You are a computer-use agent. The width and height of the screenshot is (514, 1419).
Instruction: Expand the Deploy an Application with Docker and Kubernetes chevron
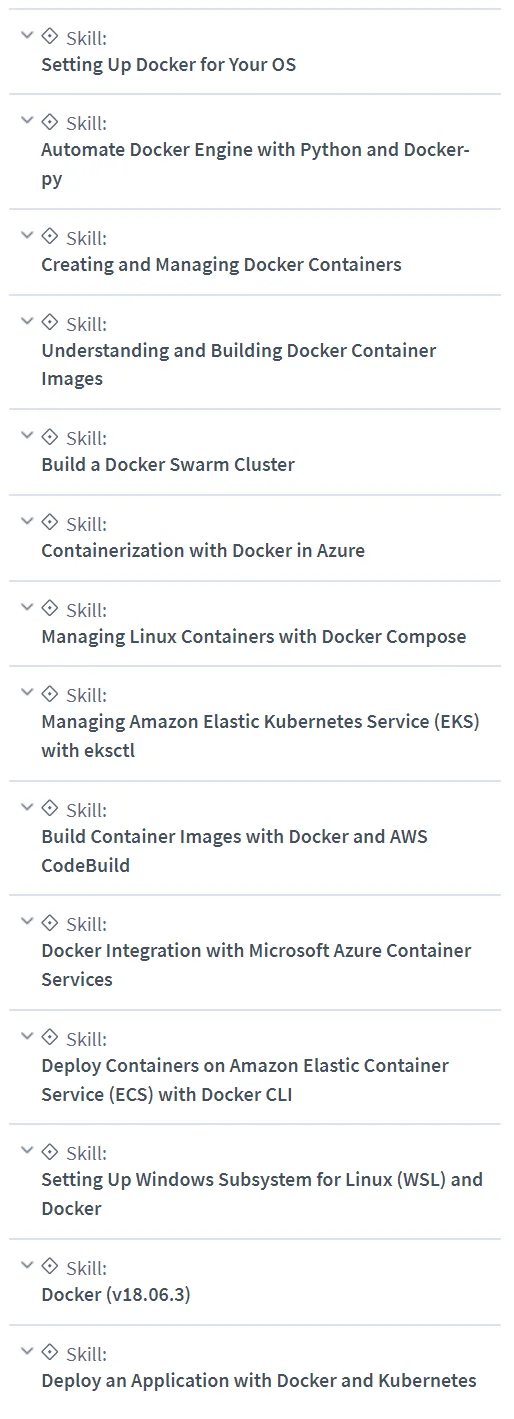coord(27,1352)
